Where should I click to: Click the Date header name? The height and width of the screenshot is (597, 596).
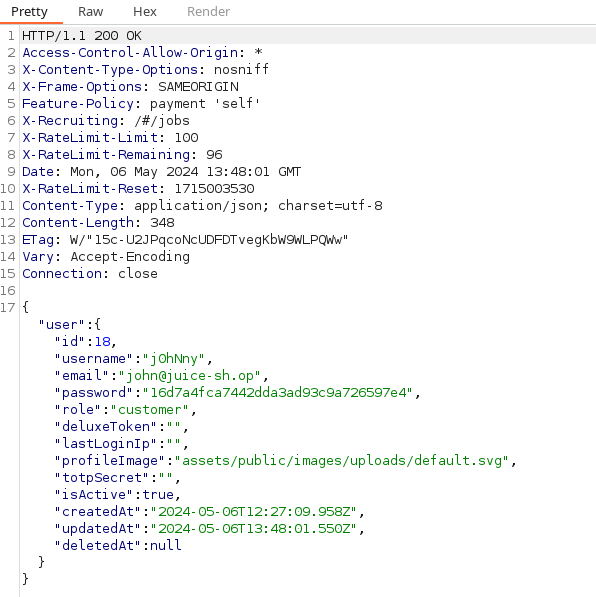click(38, 172)
